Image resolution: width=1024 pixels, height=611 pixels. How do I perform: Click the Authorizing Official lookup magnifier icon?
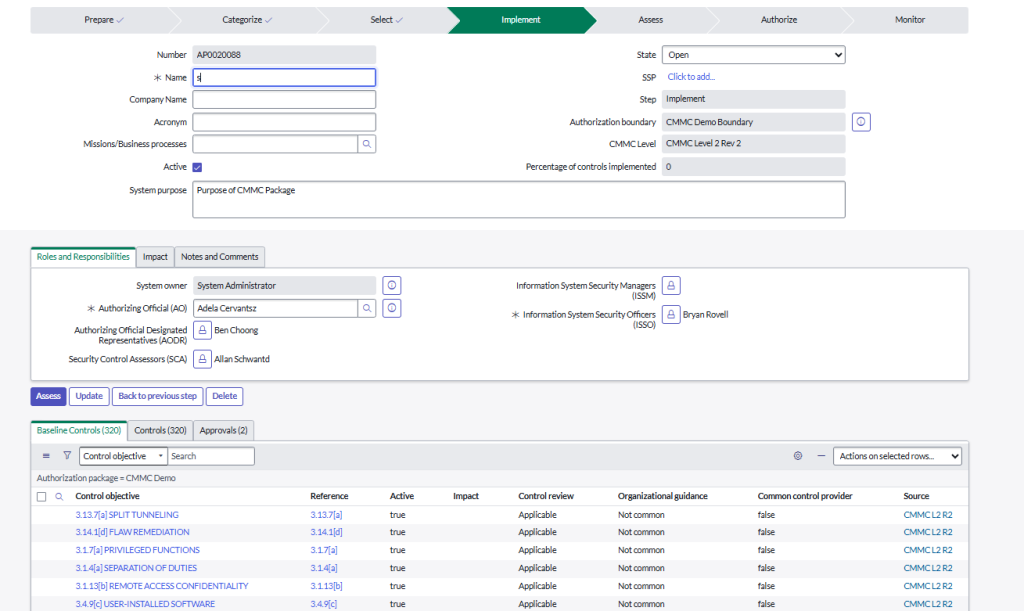[x=368, y=309]
